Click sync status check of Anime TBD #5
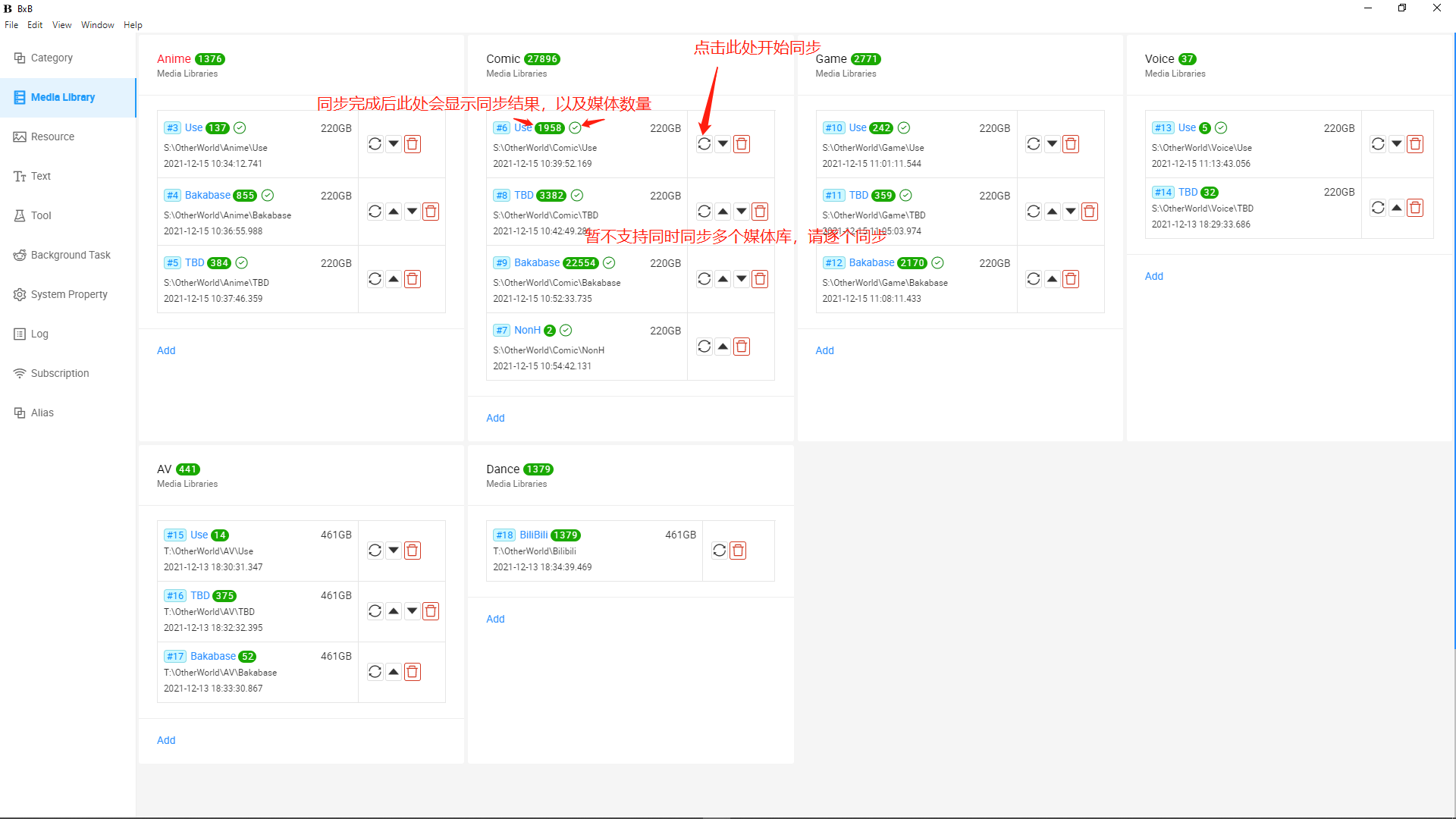Viewport: 1456px width, 819px height. [x=241, y=262]
